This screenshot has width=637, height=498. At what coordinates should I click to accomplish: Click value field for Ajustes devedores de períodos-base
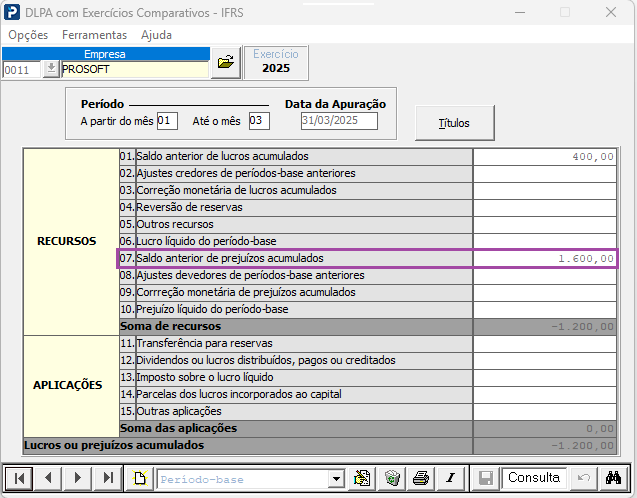pyautogui.click(x=545, y=276)
